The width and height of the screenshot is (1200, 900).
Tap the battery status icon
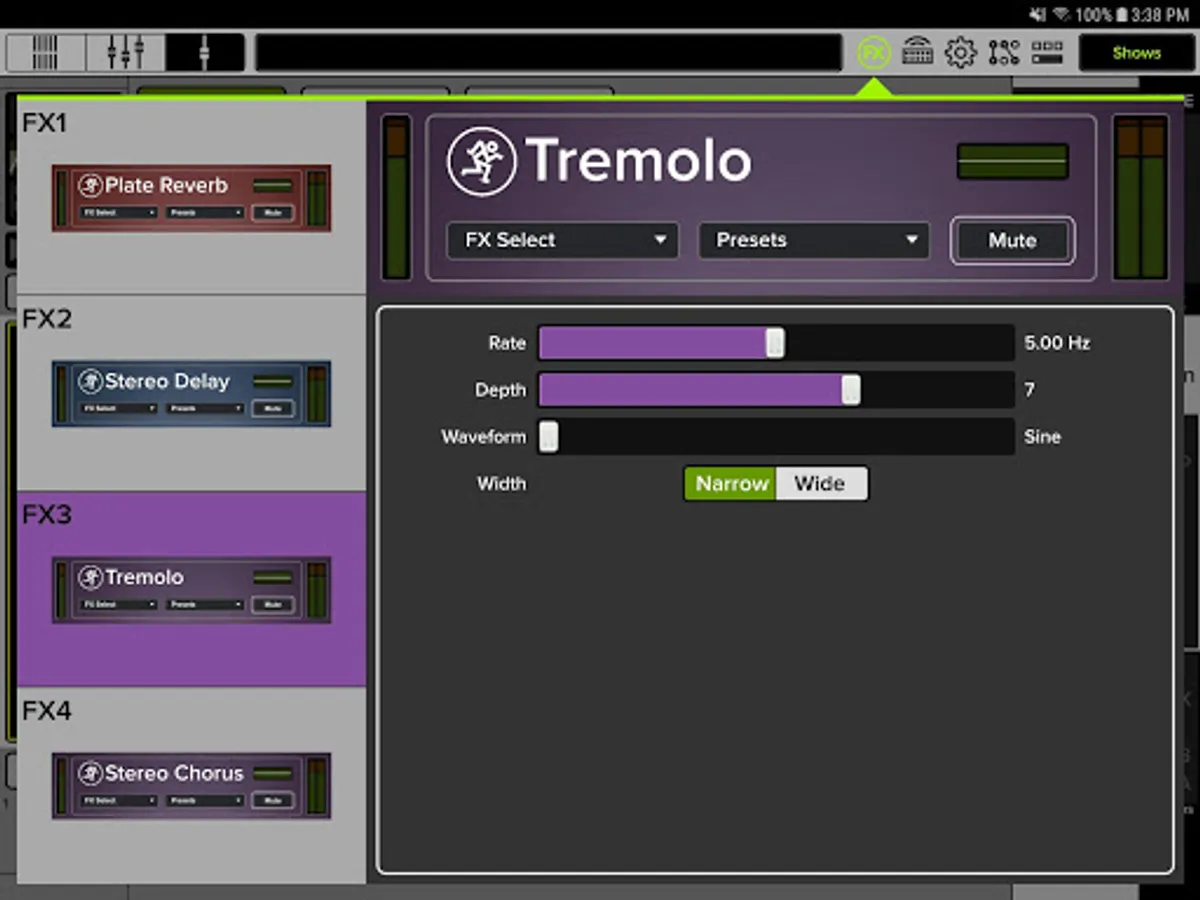pyautogui.click(x=1122, y=15)
